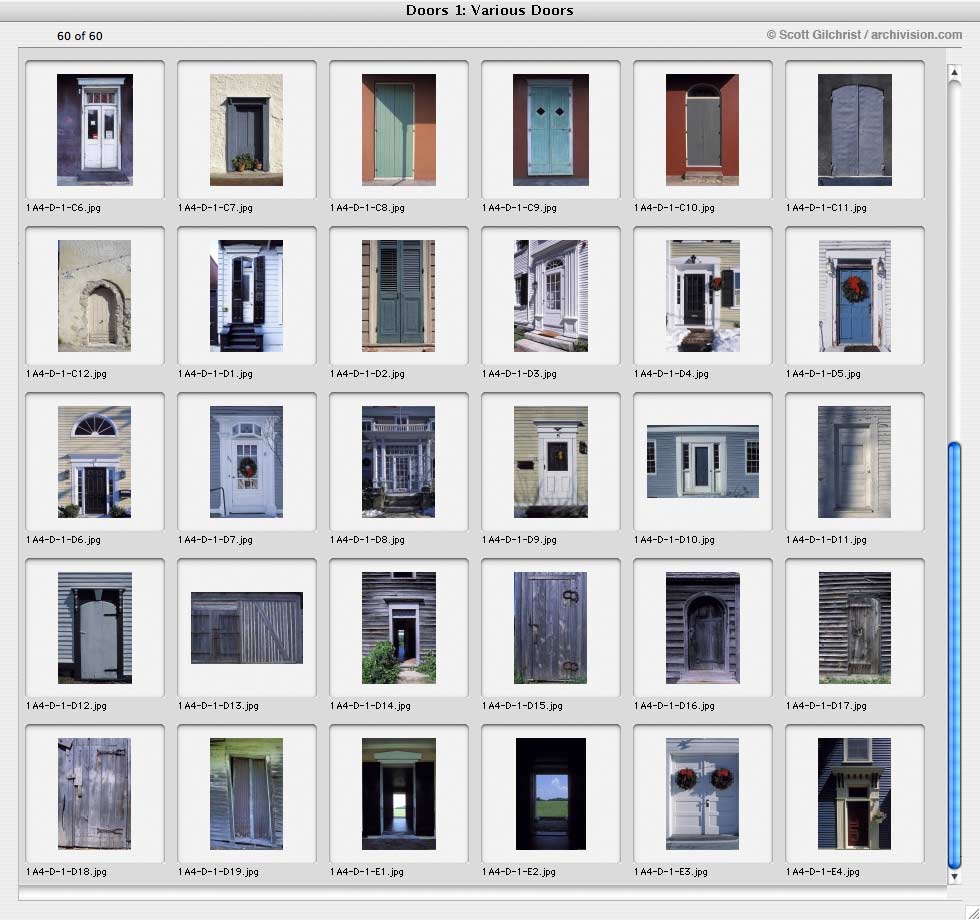
Task: Click the filename label 1A4-D-1-C9.jpg
Action: tap(519, 208)
